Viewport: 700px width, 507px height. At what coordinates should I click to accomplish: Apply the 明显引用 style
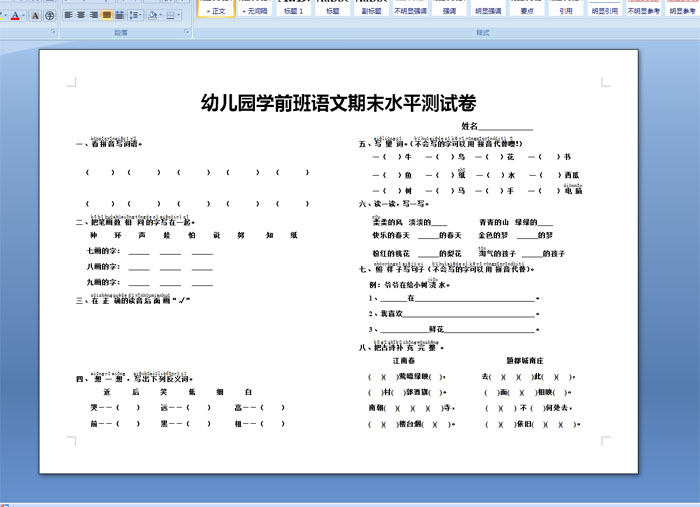coord(604,8)
